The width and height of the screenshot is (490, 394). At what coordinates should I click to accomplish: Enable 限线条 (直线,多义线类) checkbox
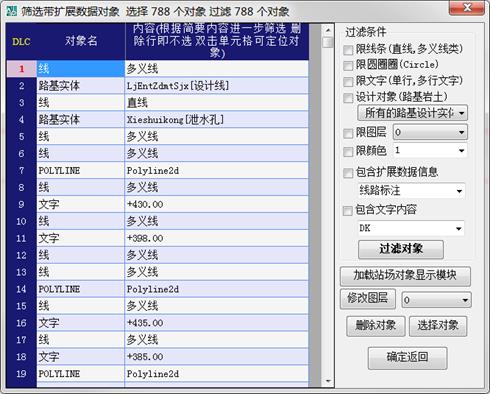pyautogui.click(x=348, y=50)
